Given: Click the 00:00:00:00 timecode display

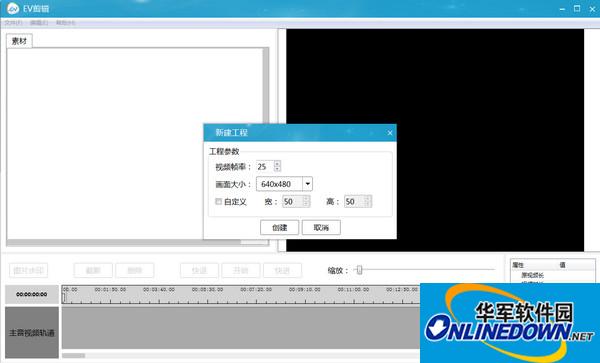Looking at the screenshot, I should click(32, 294).
